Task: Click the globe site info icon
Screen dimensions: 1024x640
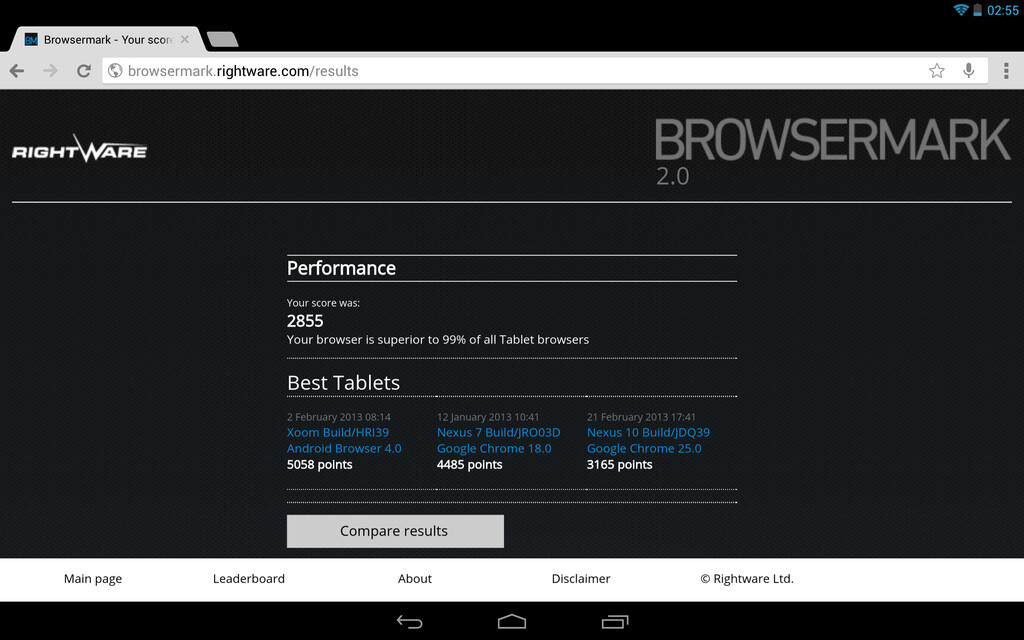Action: pyautogui.click(x=115, y=71)
